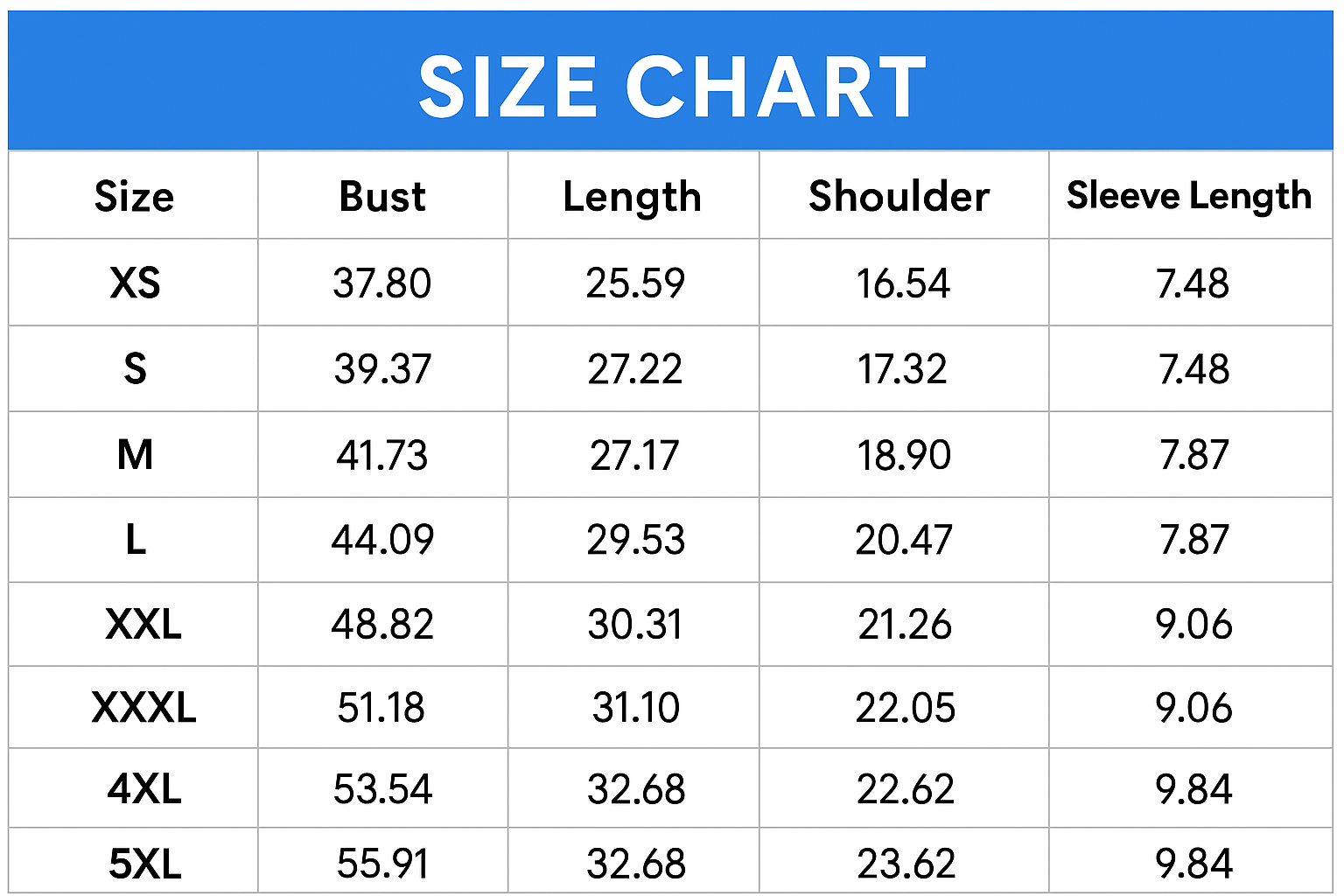
Task: Click the 5XL size row label
Action: [x=144, y=864]
